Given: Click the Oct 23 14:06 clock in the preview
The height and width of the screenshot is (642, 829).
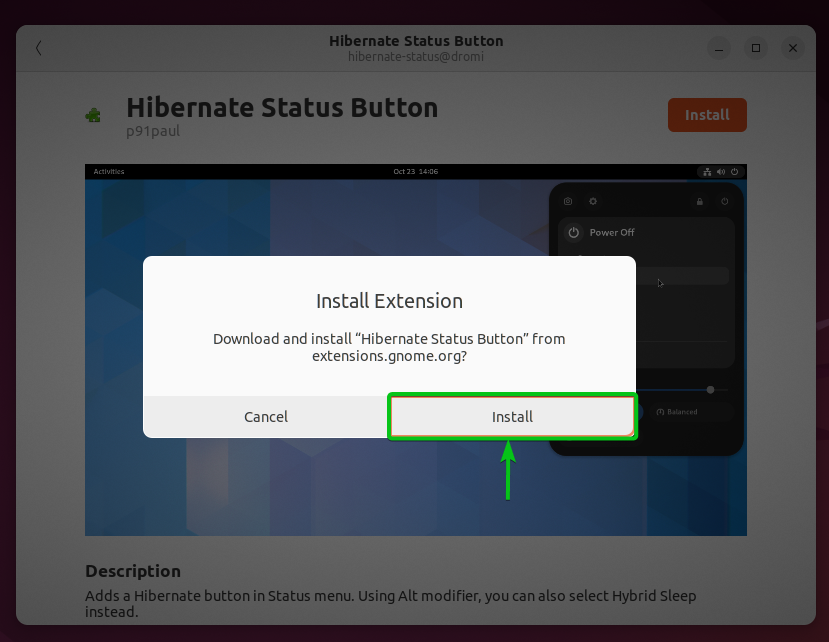Looking at the screenshot, I should [x=416, y=171].
